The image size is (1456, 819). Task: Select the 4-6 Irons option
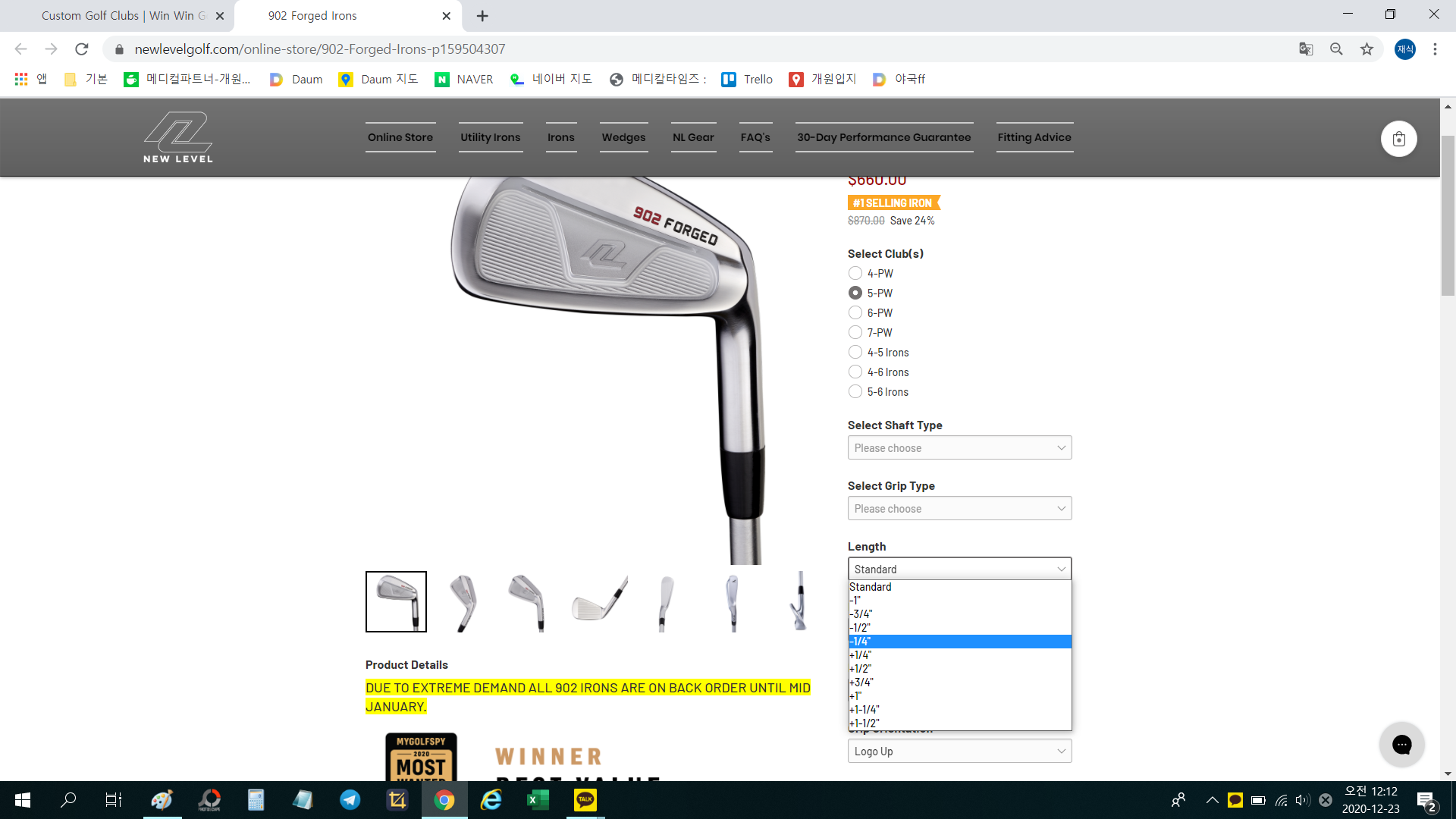click(x=855, y=372)
